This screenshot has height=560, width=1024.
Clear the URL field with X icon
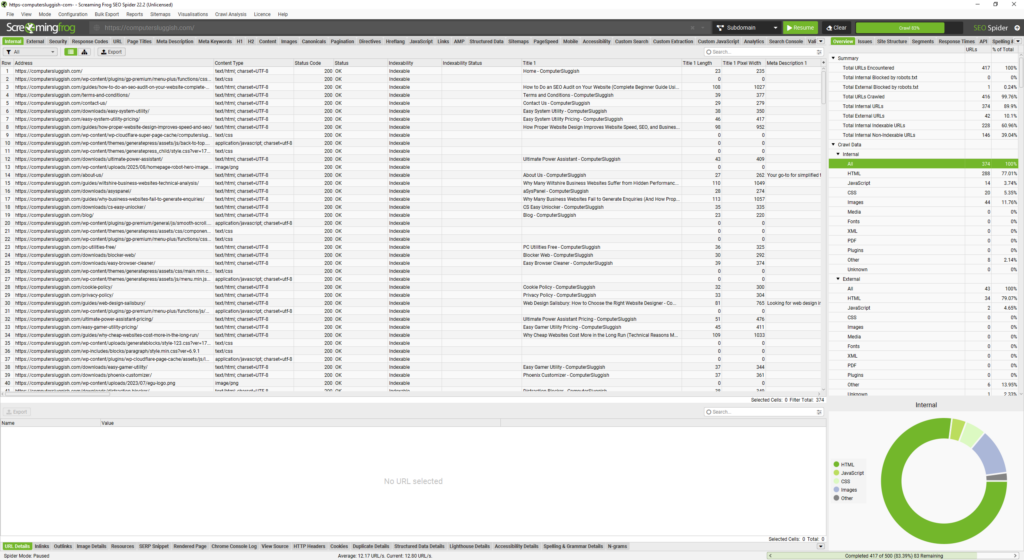(692, 27)
